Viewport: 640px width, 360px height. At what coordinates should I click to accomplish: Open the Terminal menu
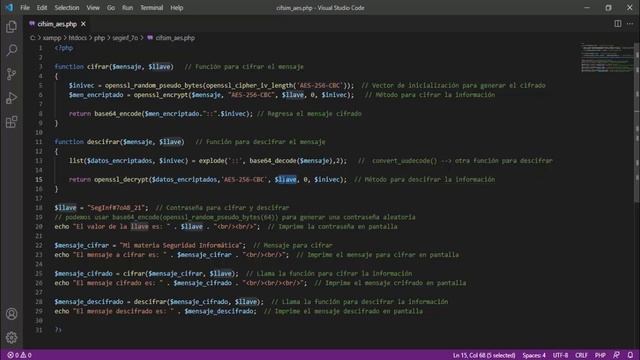151,8
